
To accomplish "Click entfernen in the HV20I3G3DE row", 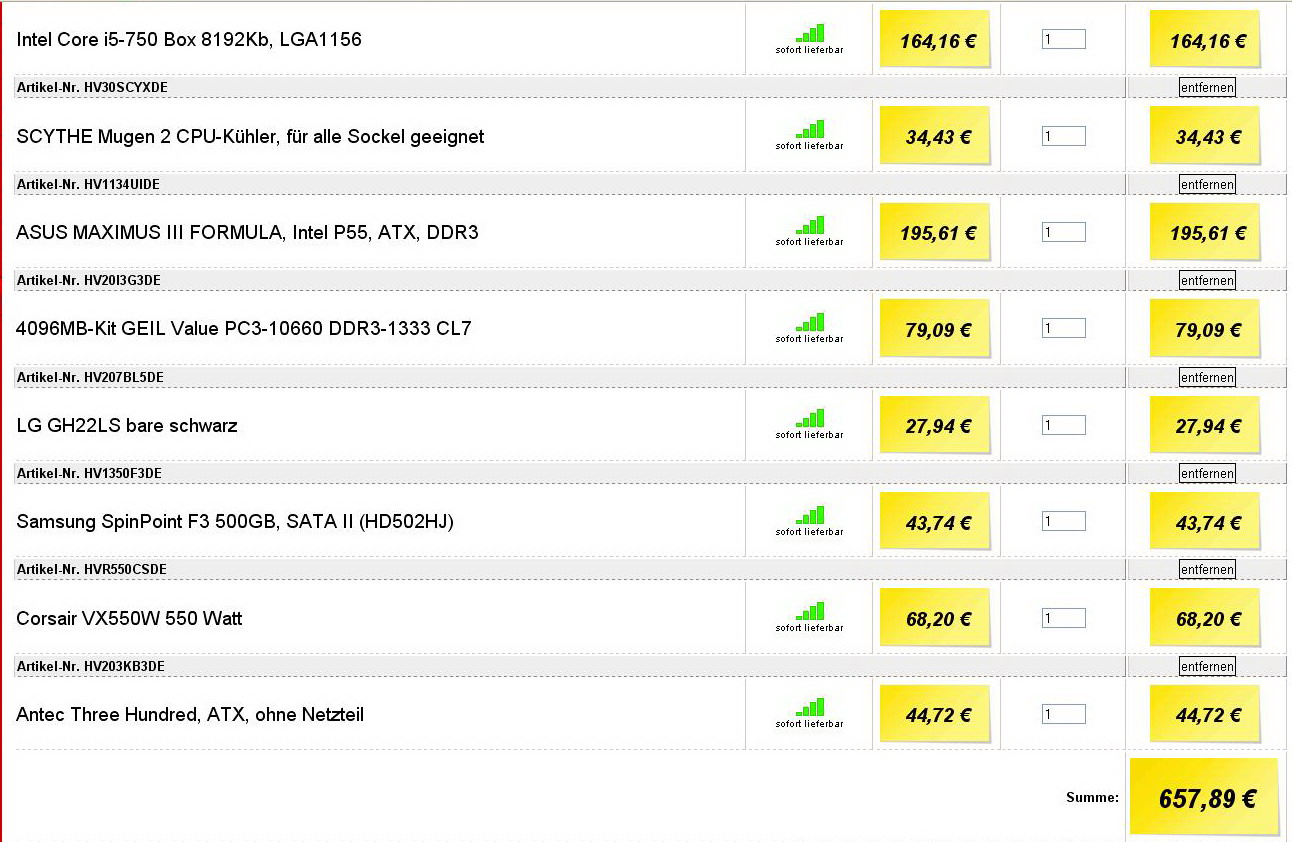I will (1207, 280).
